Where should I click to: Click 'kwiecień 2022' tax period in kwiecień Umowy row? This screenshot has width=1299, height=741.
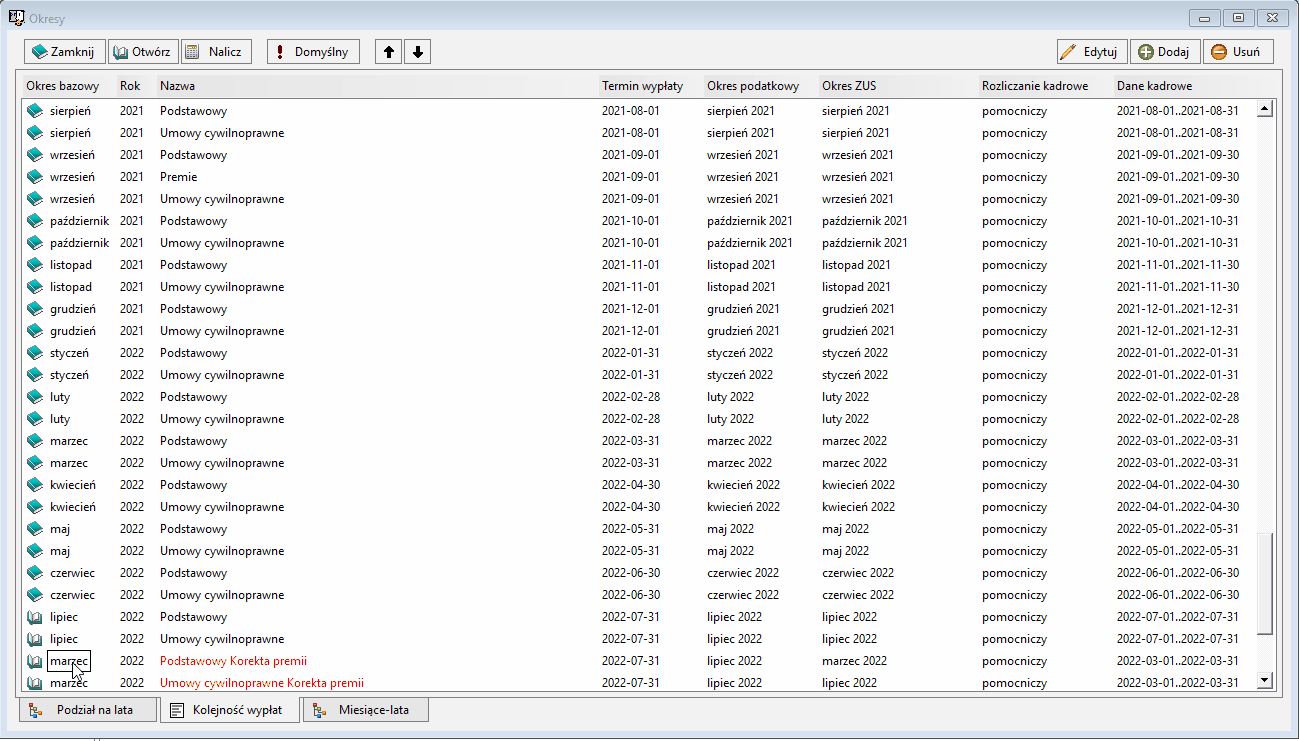(743, 507)
